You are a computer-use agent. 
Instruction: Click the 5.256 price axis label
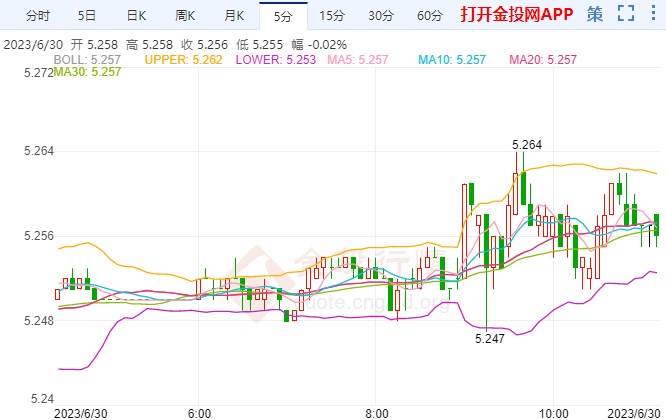[39, 236]
